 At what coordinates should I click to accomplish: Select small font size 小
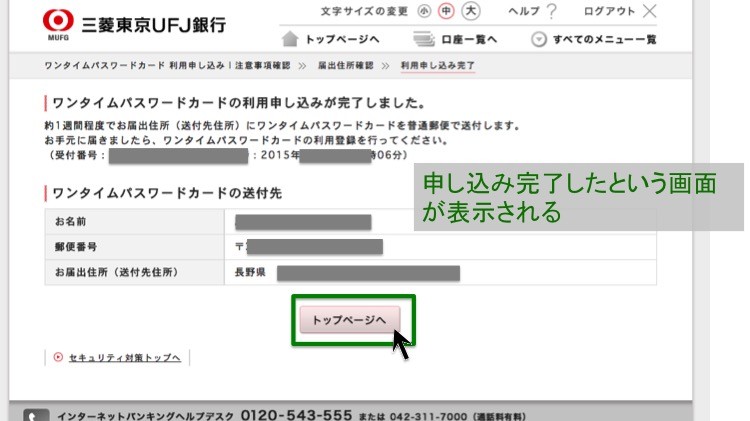click(x=424, y=11)
